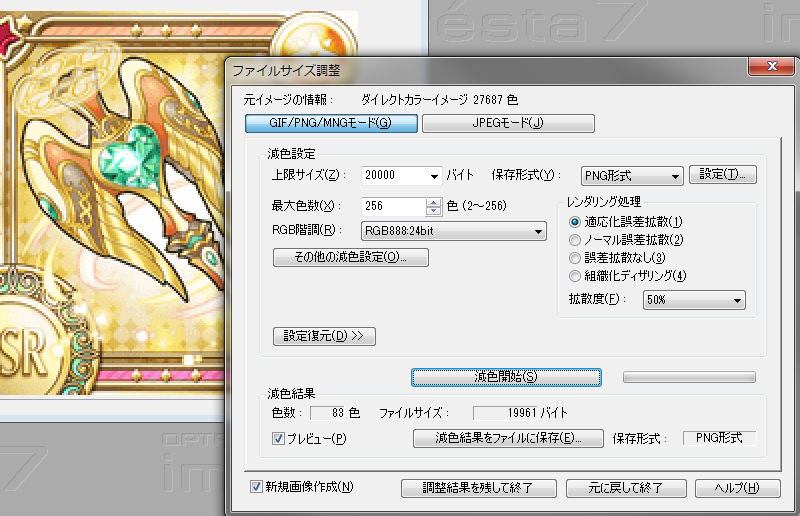Click 減色結果をファイルに保存(E)... button
800x516 pixels.
tap(508, 438)
